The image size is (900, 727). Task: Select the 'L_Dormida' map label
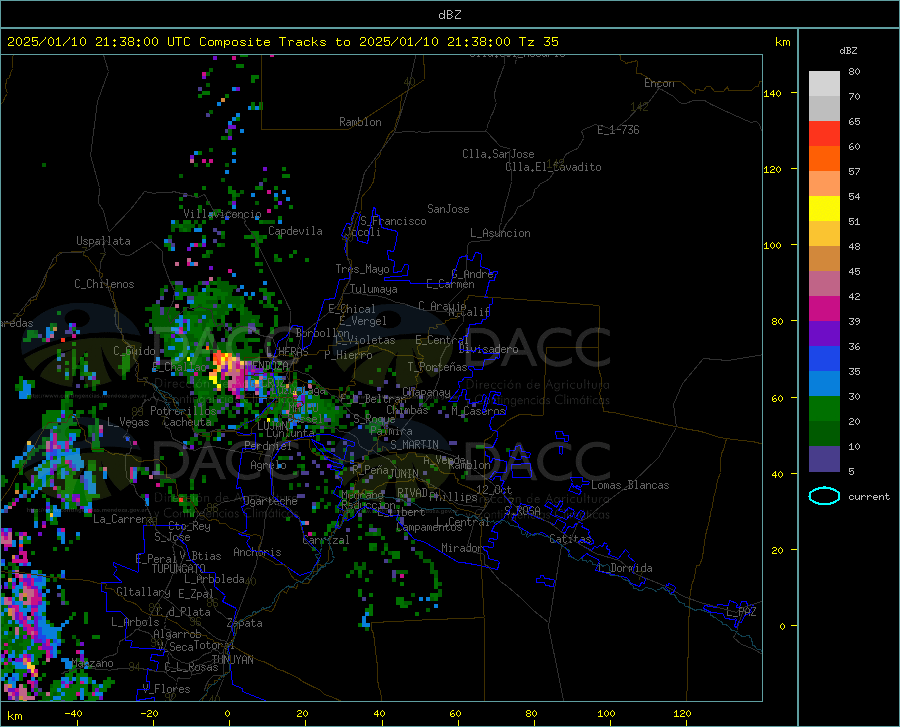[625, 568]
